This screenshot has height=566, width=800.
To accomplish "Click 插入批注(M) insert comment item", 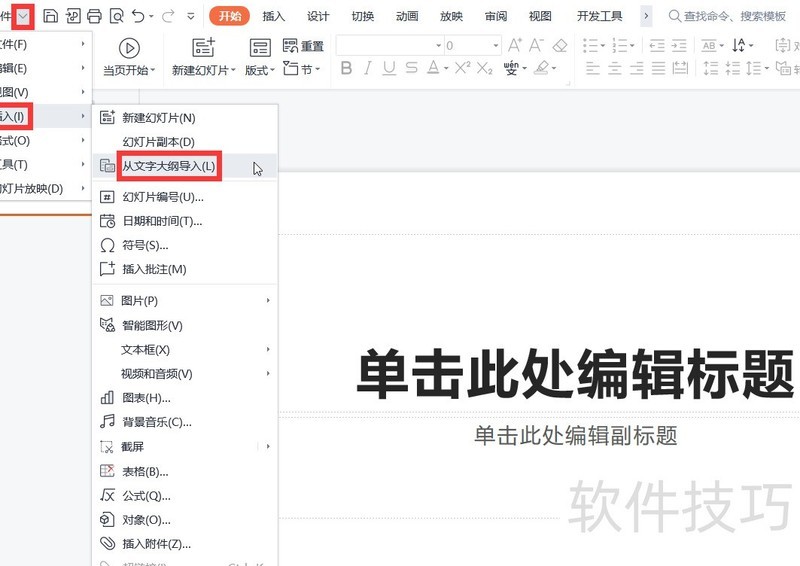I will coord(154,269).
